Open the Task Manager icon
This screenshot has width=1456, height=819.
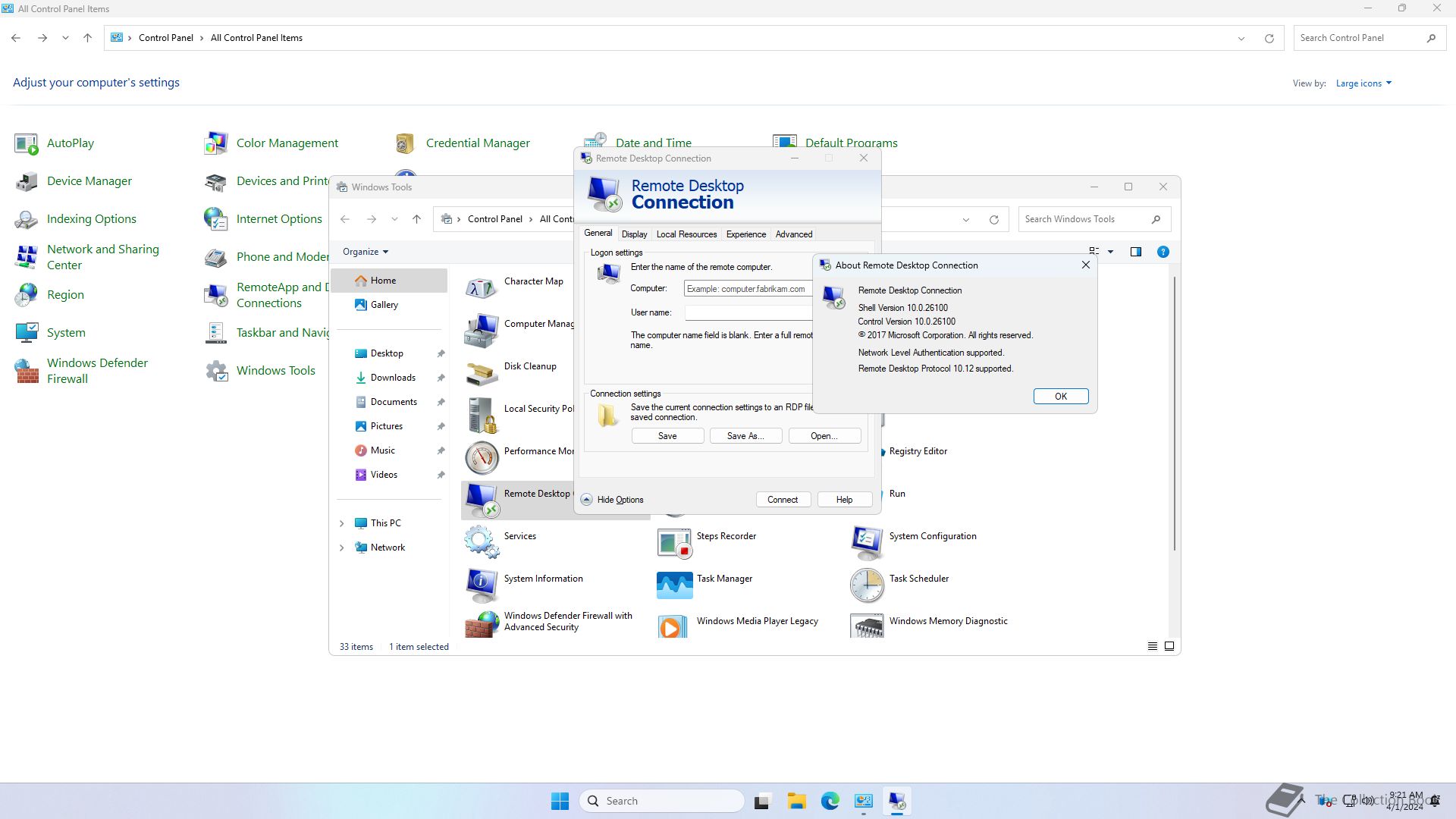pyautogui.click(x=674, y=585)
